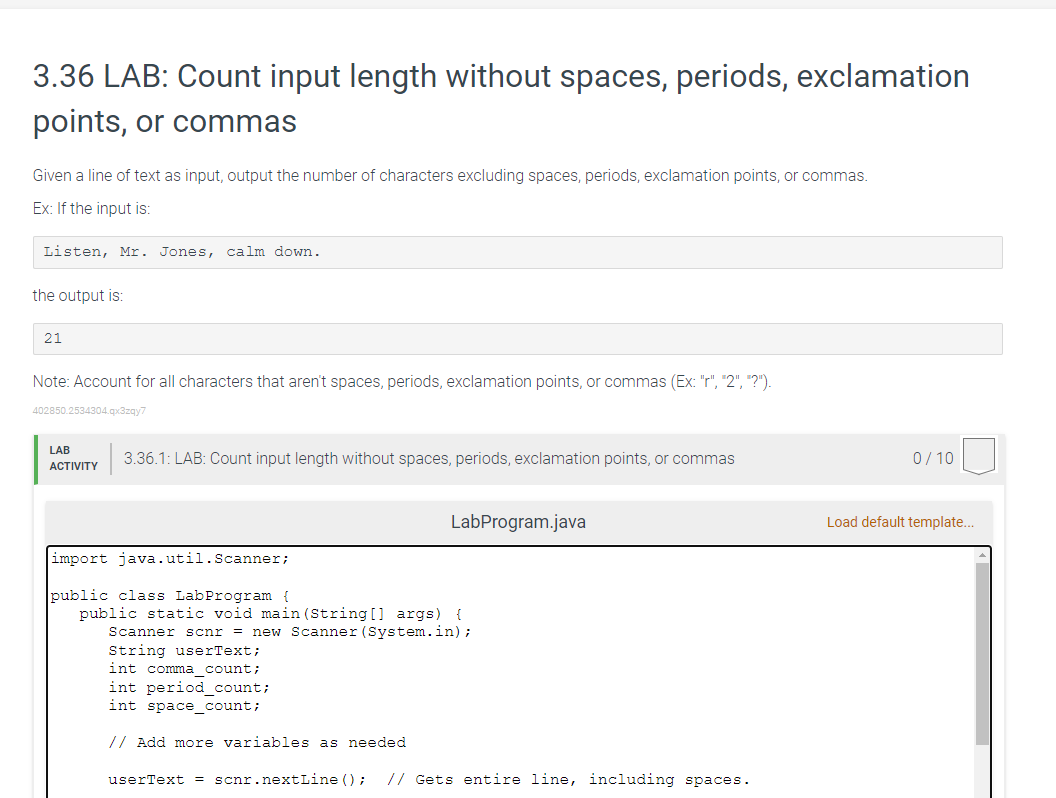This screenshot has height=798, width=1056.
Task: Click the Scanner scnr = new Scanner line
Action: point(288,631)
